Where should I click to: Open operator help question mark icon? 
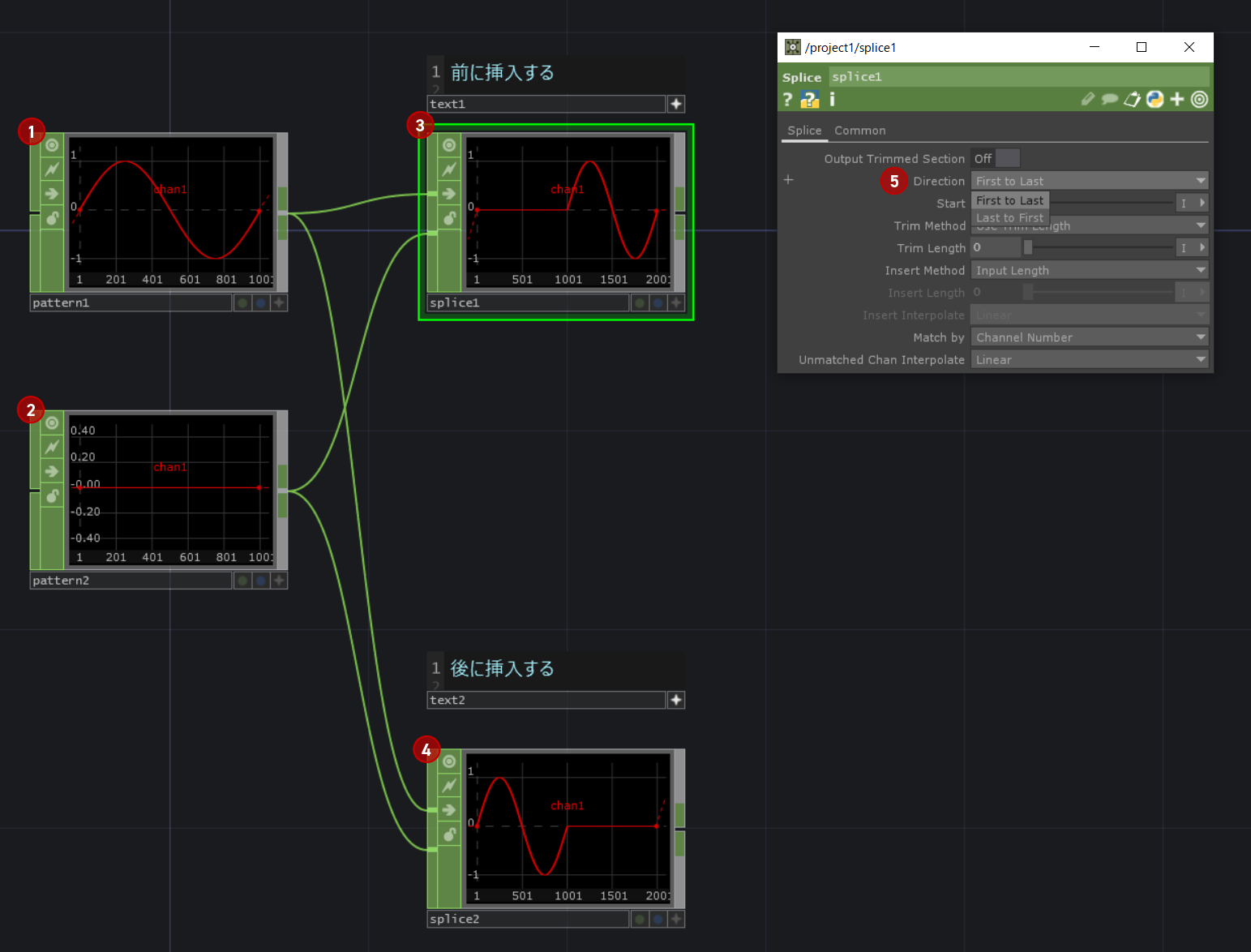(x=787, y=99)
